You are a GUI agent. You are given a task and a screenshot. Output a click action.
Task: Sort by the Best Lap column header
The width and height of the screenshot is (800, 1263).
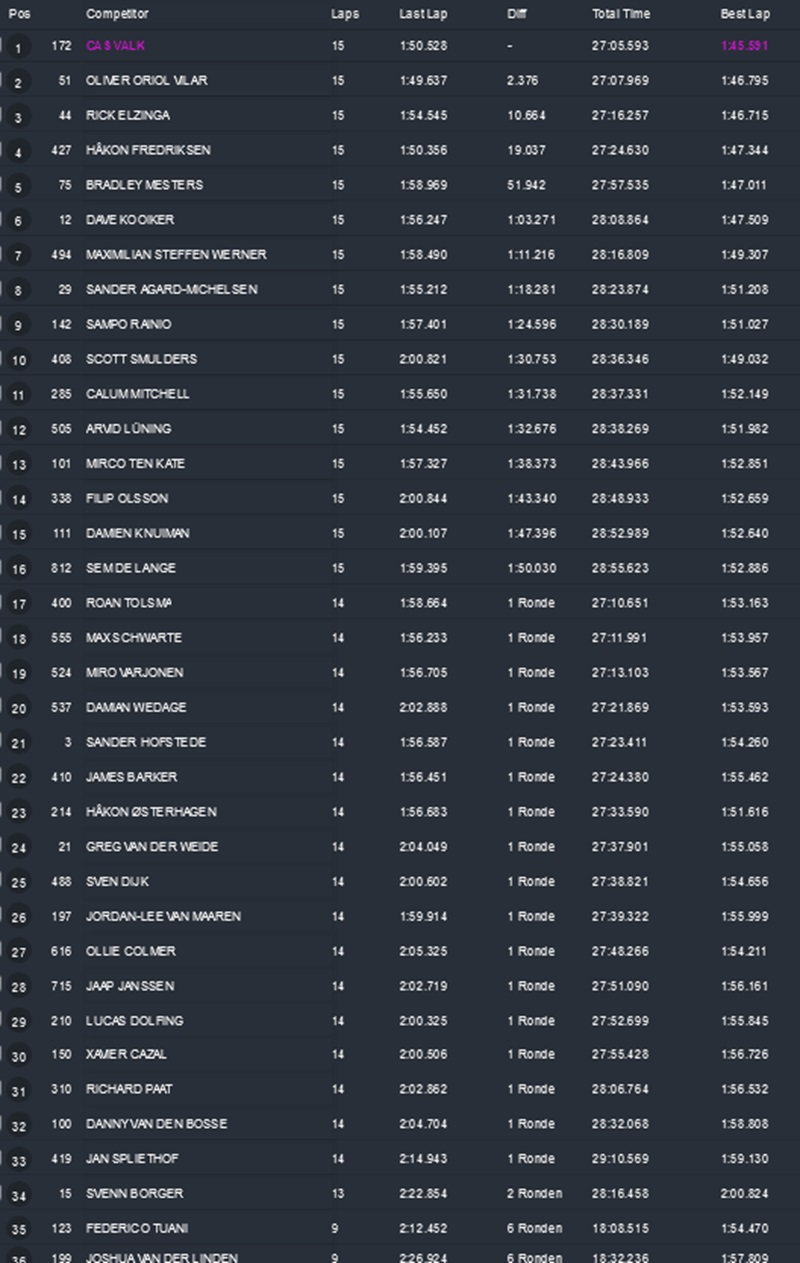click(744, 14)
